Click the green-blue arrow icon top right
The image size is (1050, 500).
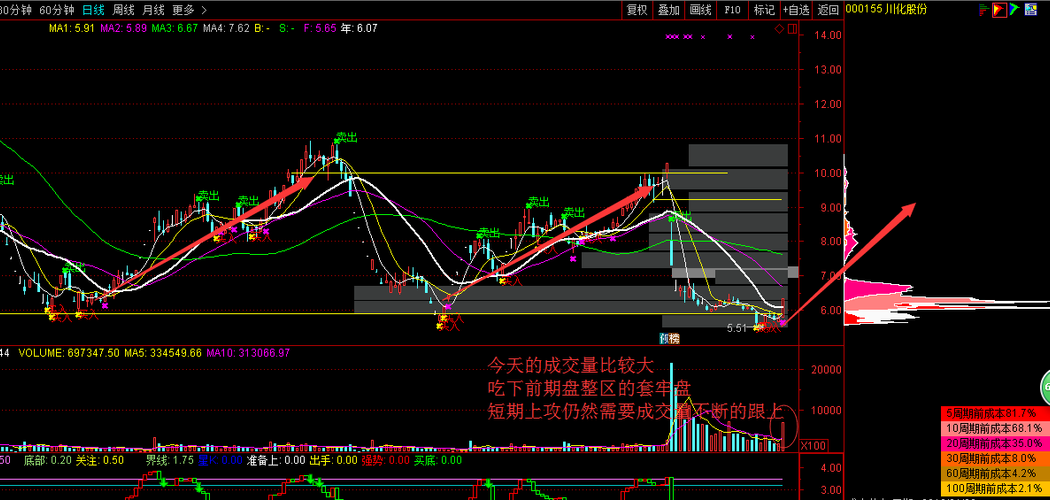point(1015,9)
